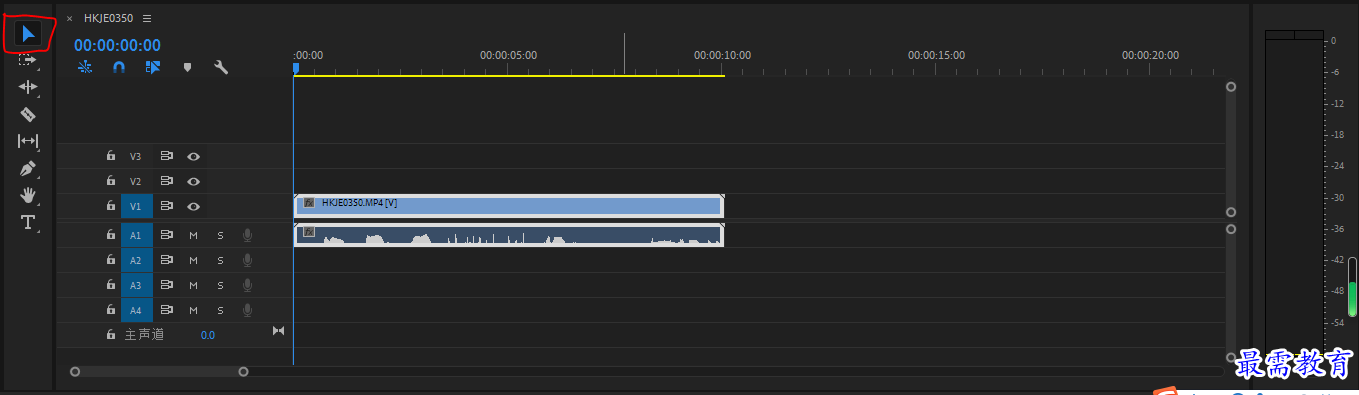Mute track A1

point(194,235)
